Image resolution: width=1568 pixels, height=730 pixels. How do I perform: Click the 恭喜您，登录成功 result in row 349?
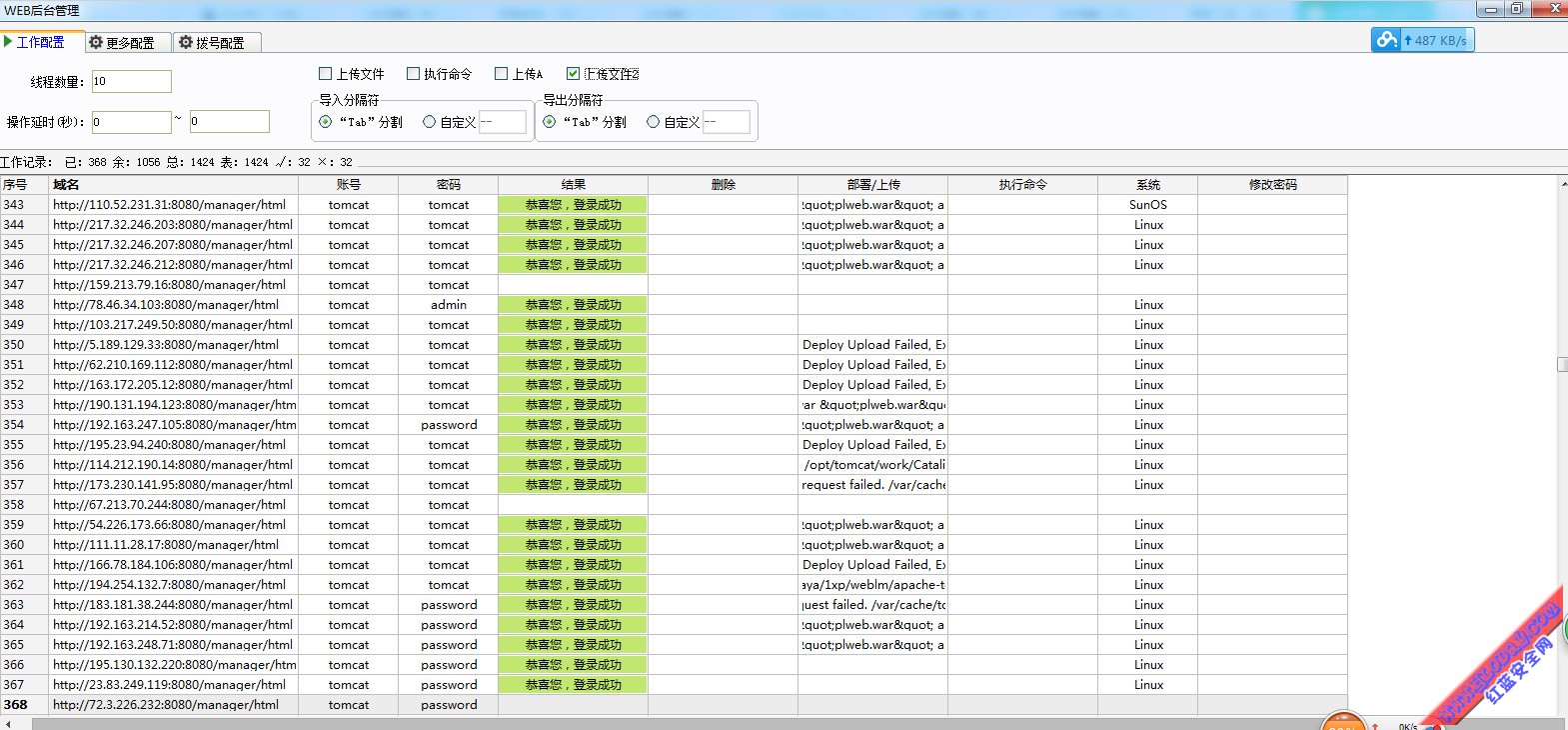(x=573, y=325)
